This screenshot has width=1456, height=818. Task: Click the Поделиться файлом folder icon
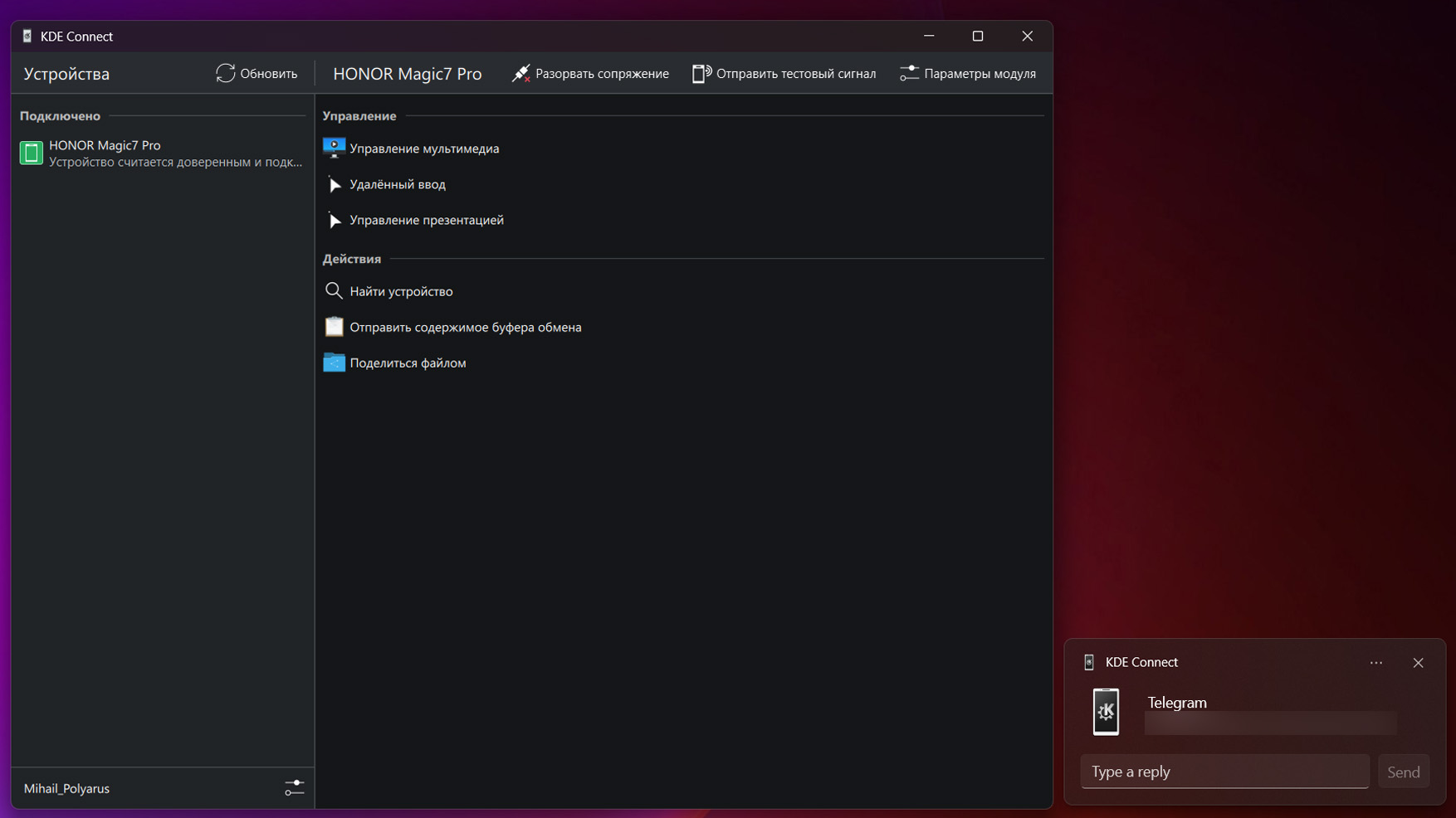coord(334,363)
